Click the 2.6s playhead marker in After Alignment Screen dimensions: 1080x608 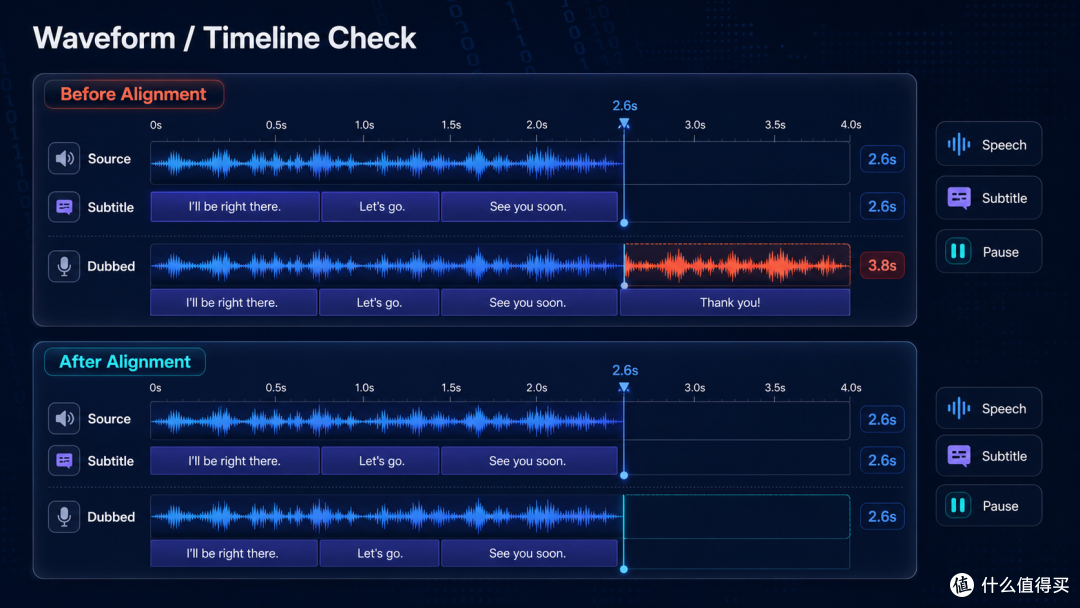624,388
